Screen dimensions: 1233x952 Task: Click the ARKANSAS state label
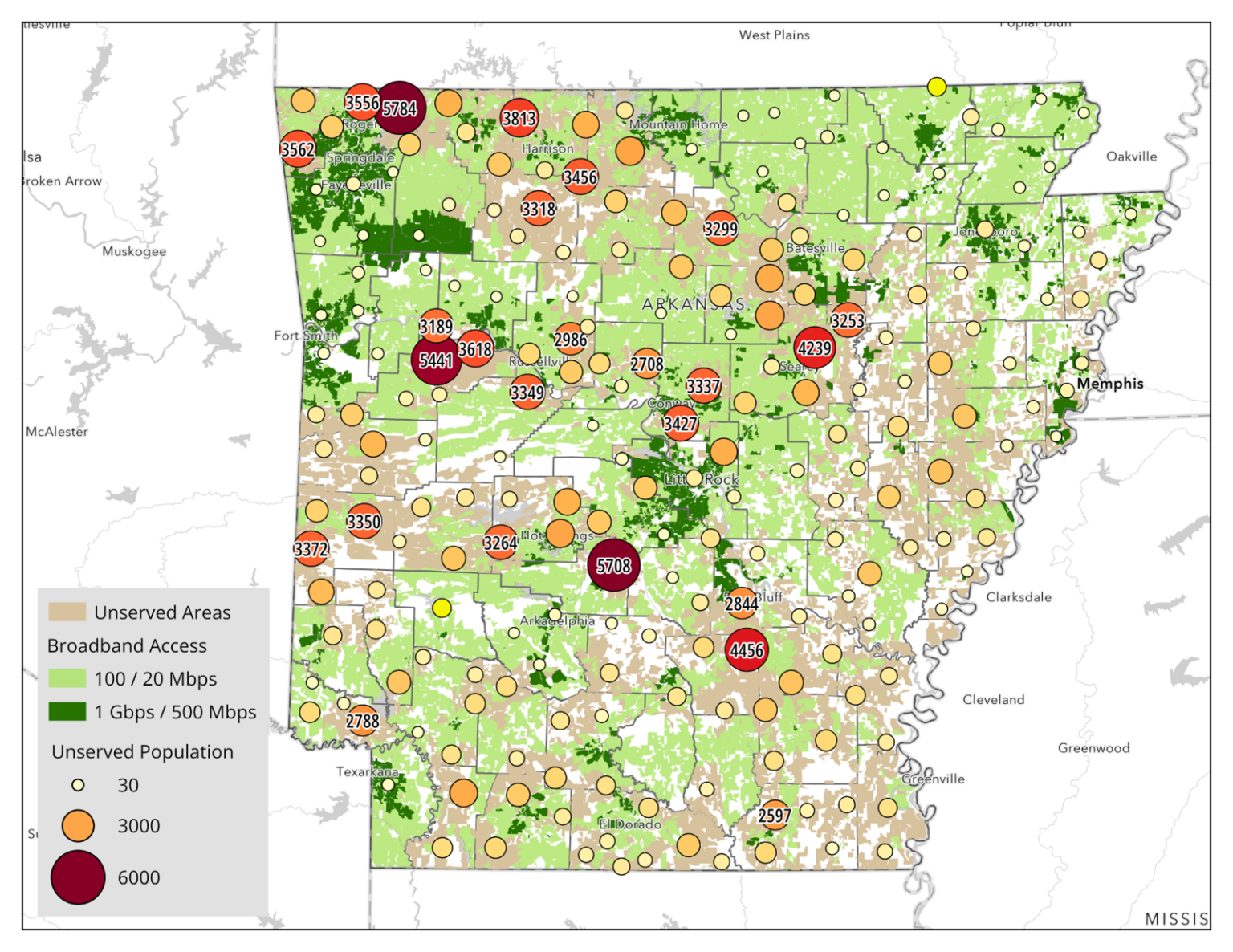coord(695,304)
